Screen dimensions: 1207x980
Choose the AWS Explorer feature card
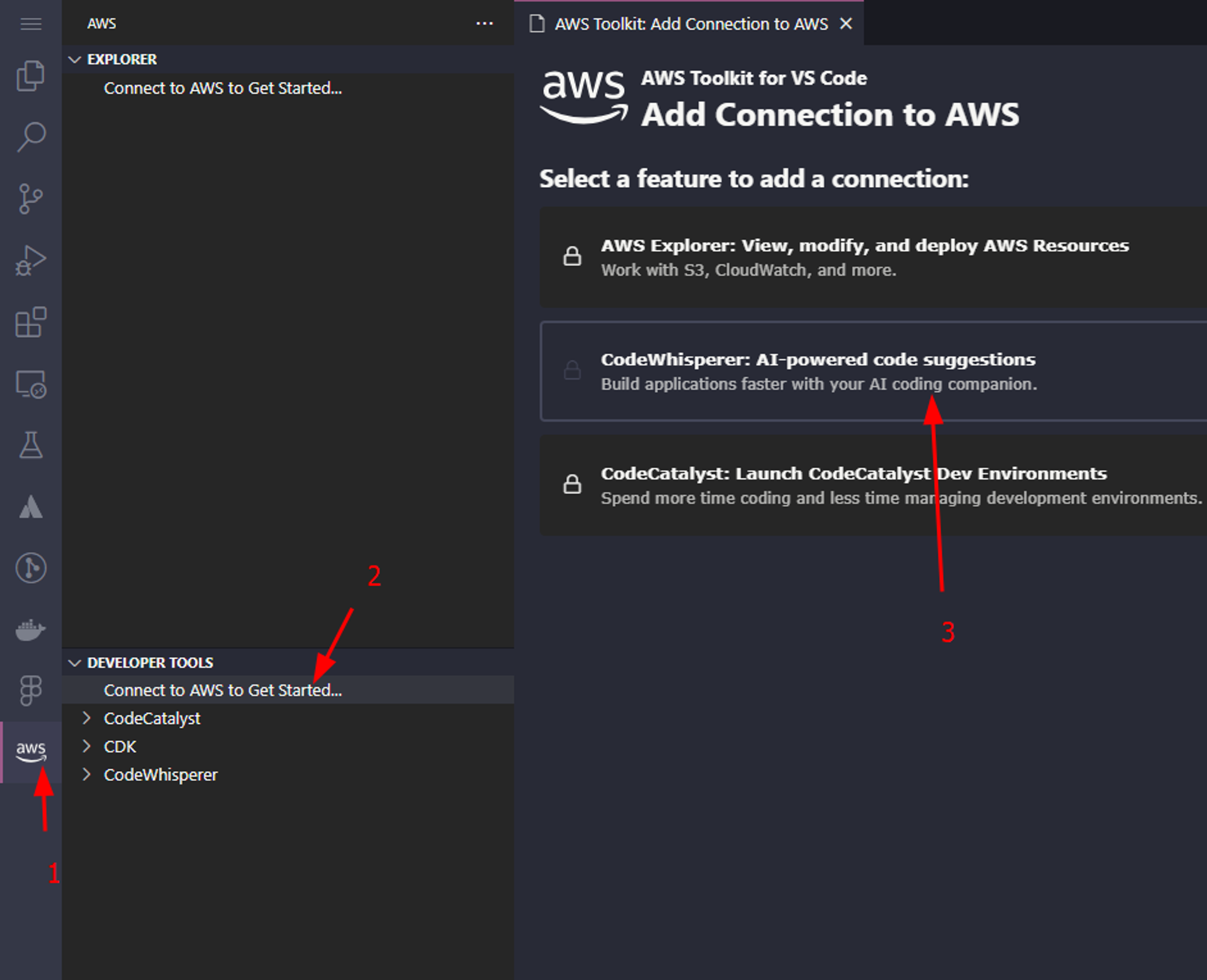click(x=873, y=257)
